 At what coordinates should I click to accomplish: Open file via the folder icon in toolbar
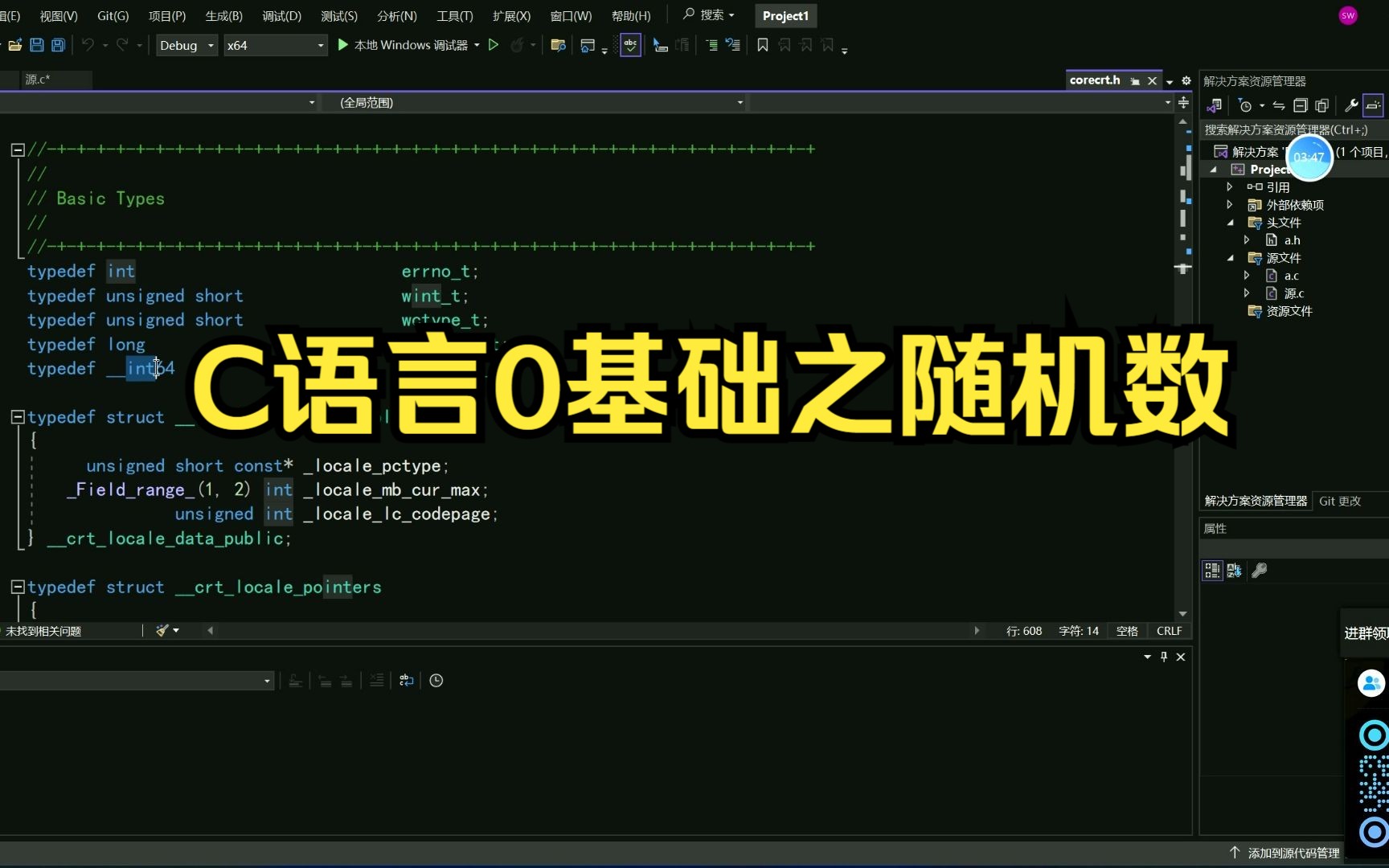click(14, 45)
